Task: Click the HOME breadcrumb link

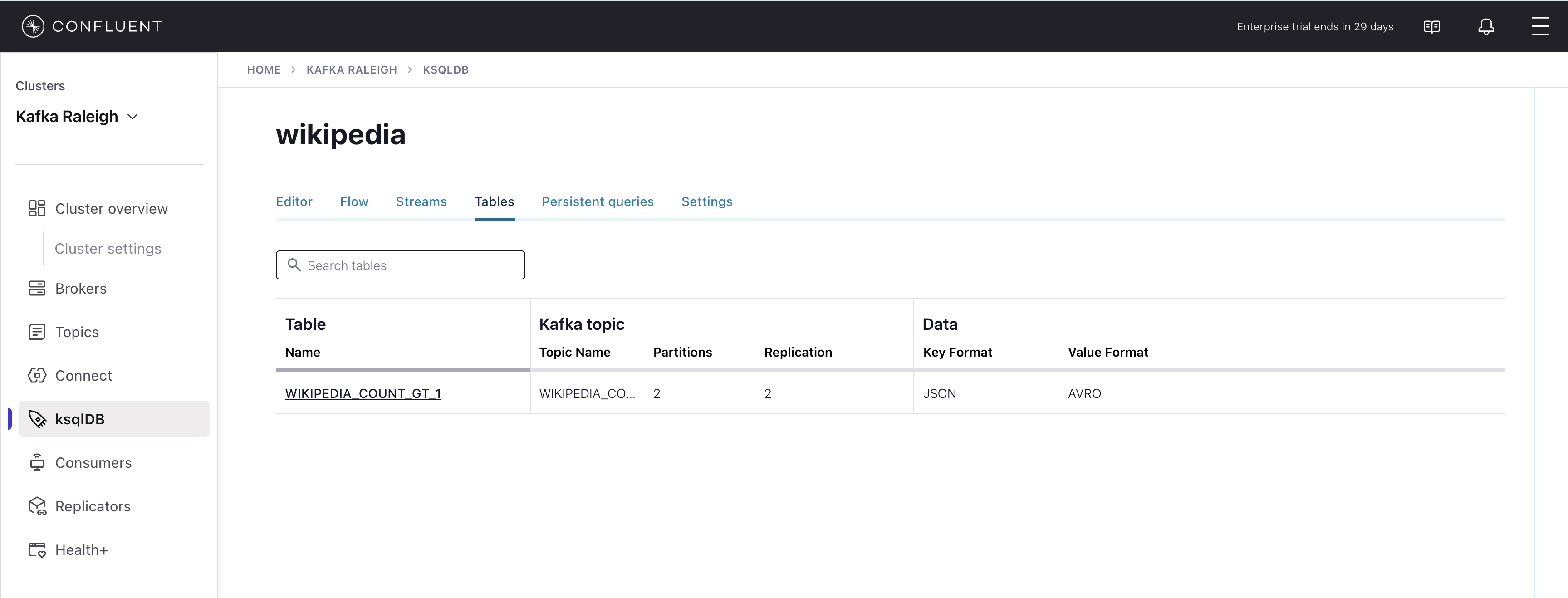Action: (x=264, y=69)
